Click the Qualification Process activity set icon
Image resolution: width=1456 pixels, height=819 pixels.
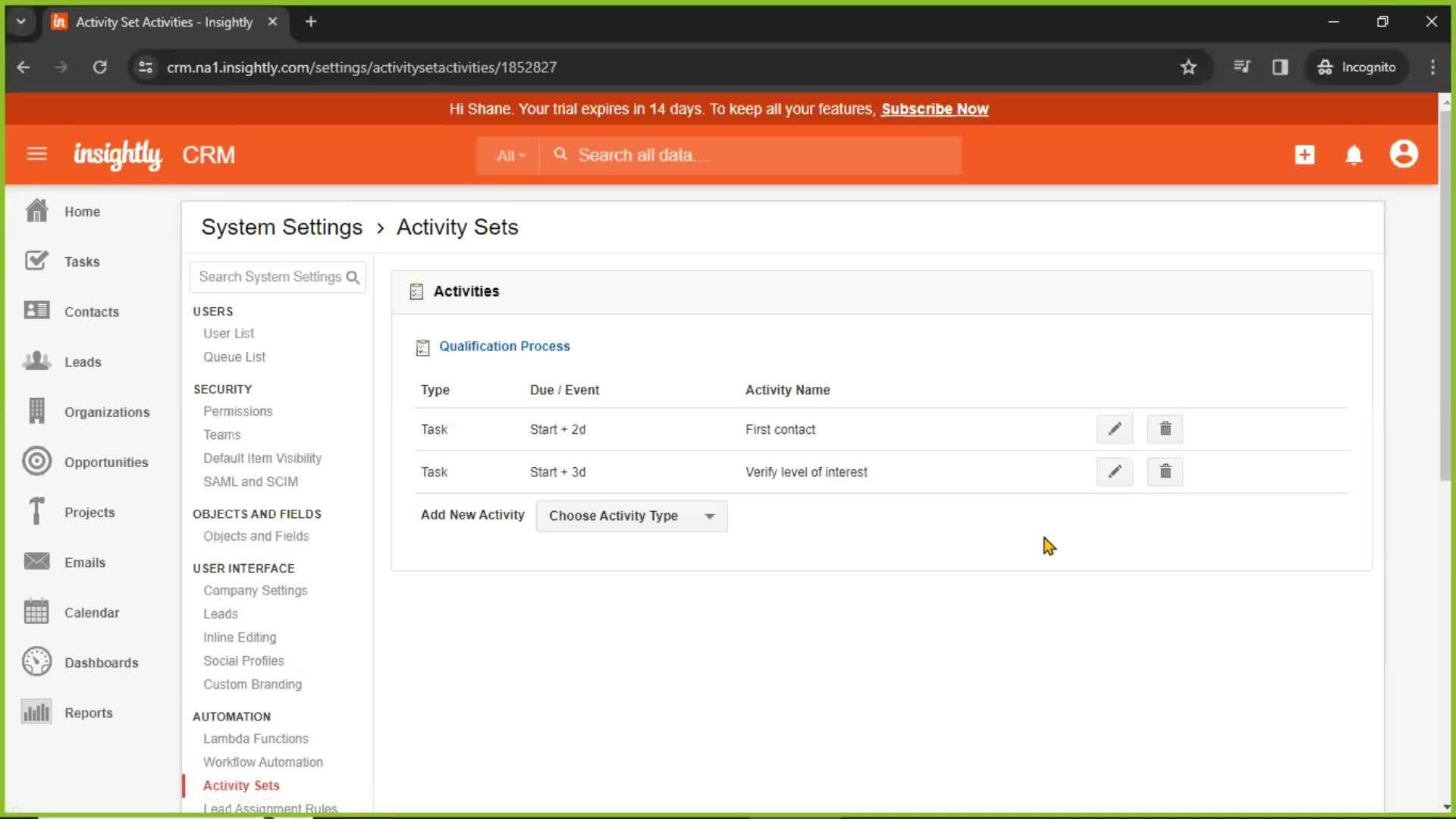(x=423, y=347)
